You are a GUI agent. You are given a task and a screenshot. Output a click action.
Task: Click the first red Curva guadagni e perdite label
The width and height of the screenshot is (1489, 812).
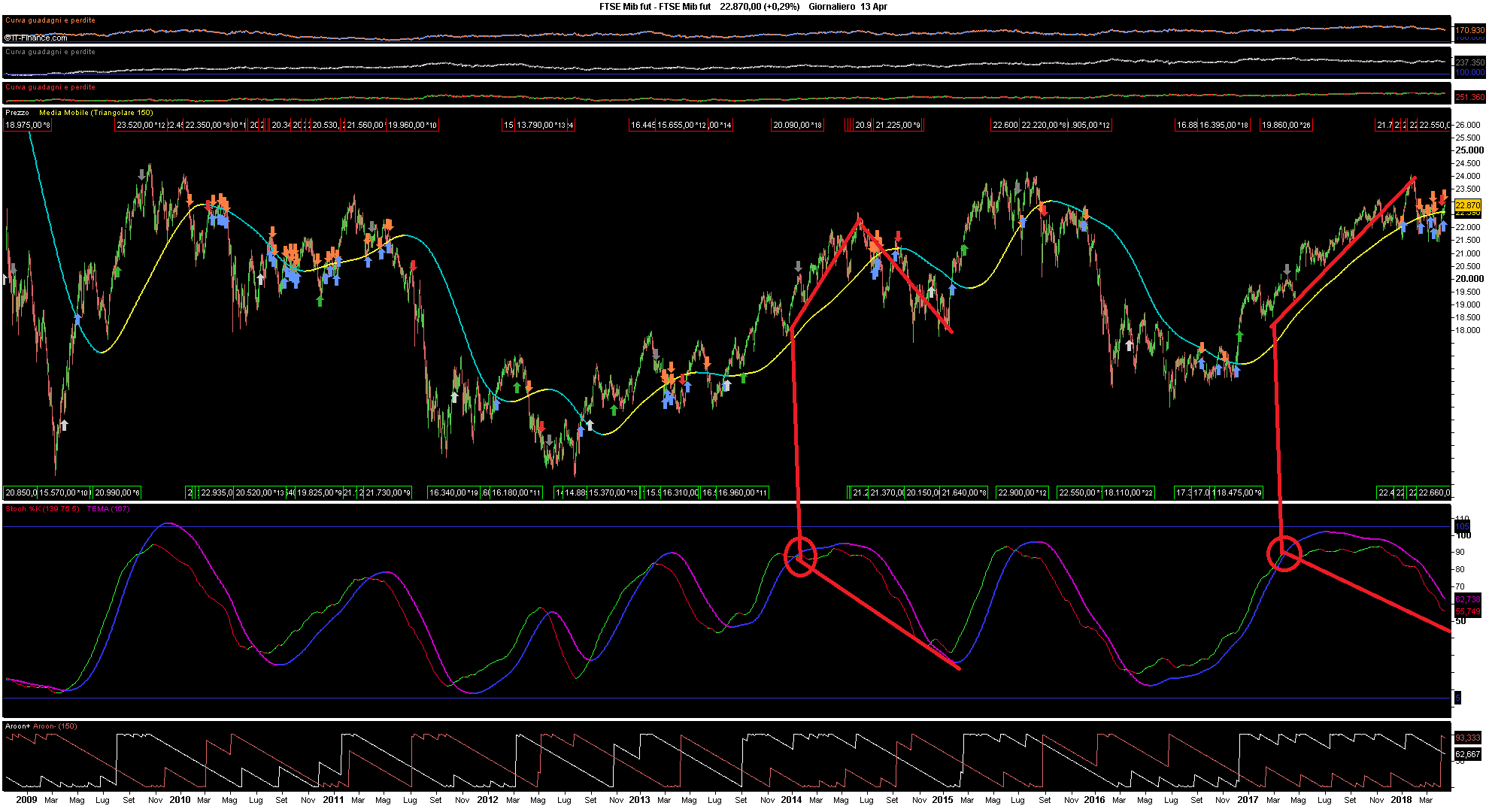[50, 20]
